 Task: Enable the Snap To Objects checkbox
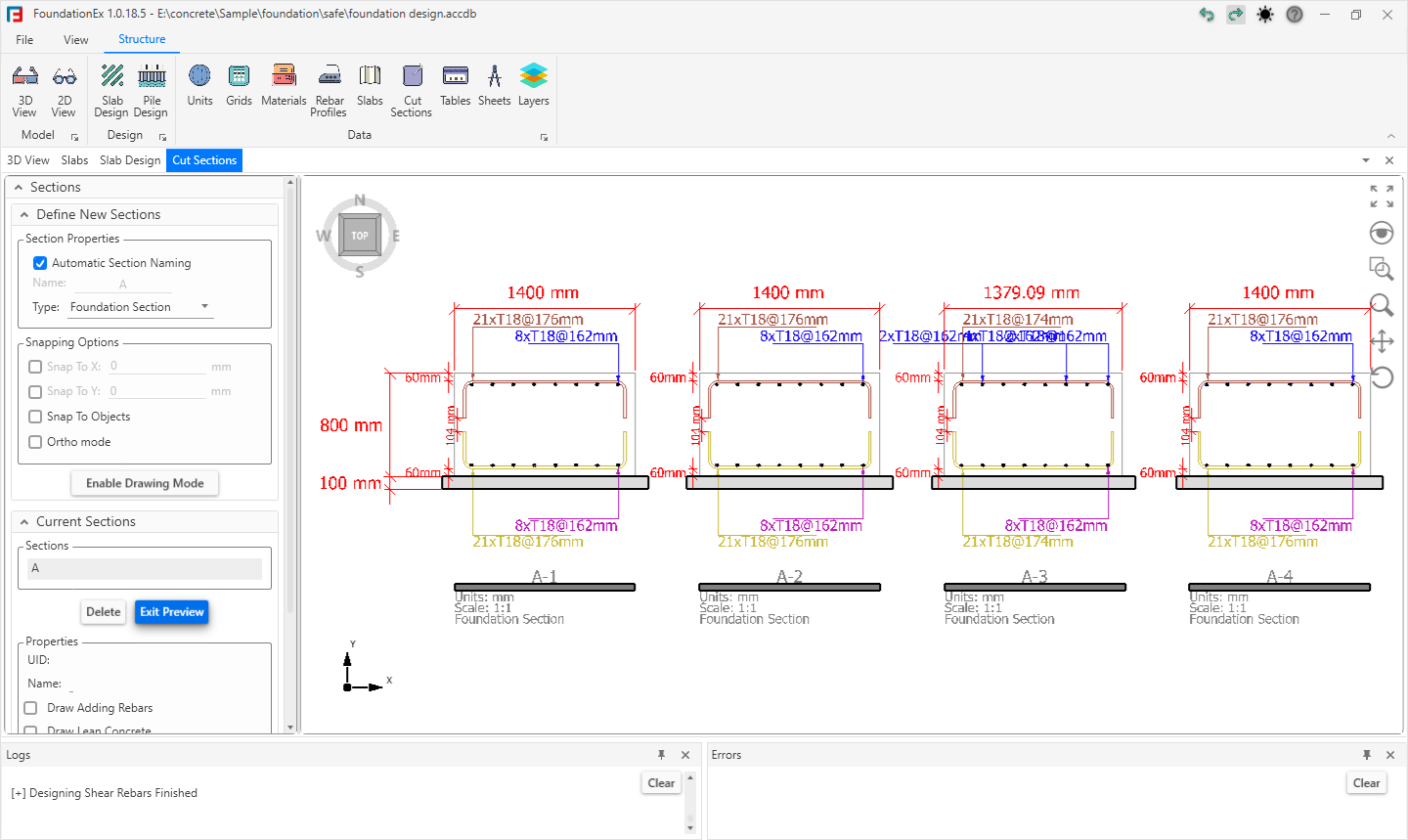coord(35,417)
